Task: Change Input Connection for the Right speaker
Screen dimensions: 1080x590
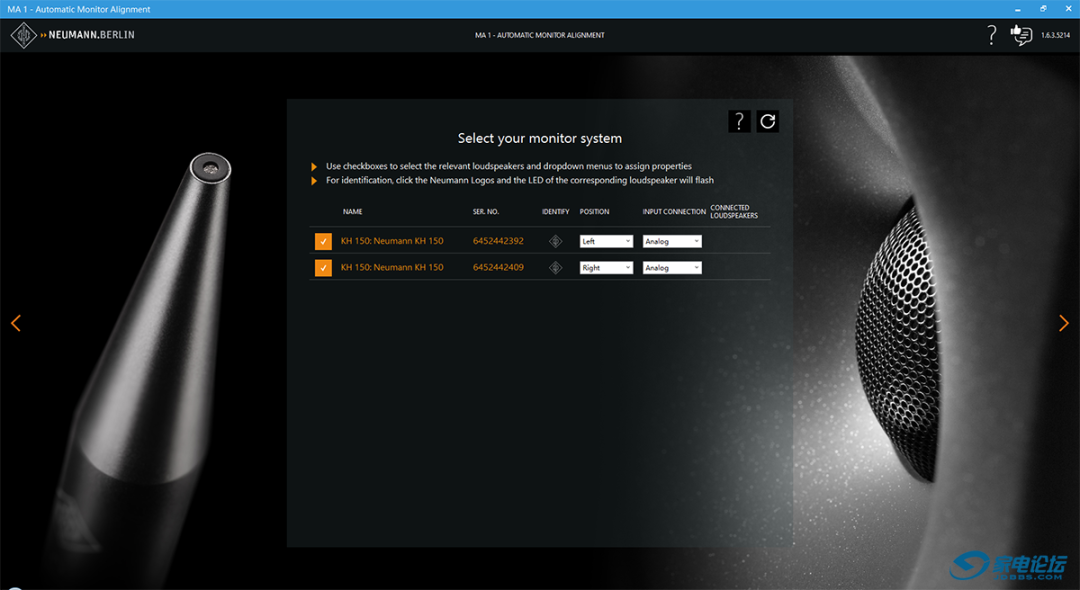Action: 672,268
